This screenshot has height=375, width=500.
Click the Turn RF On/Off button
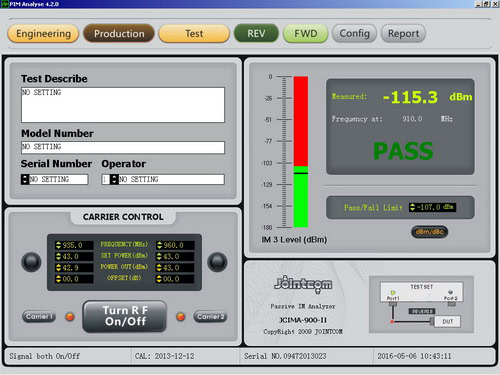click(x=125, y=316)
